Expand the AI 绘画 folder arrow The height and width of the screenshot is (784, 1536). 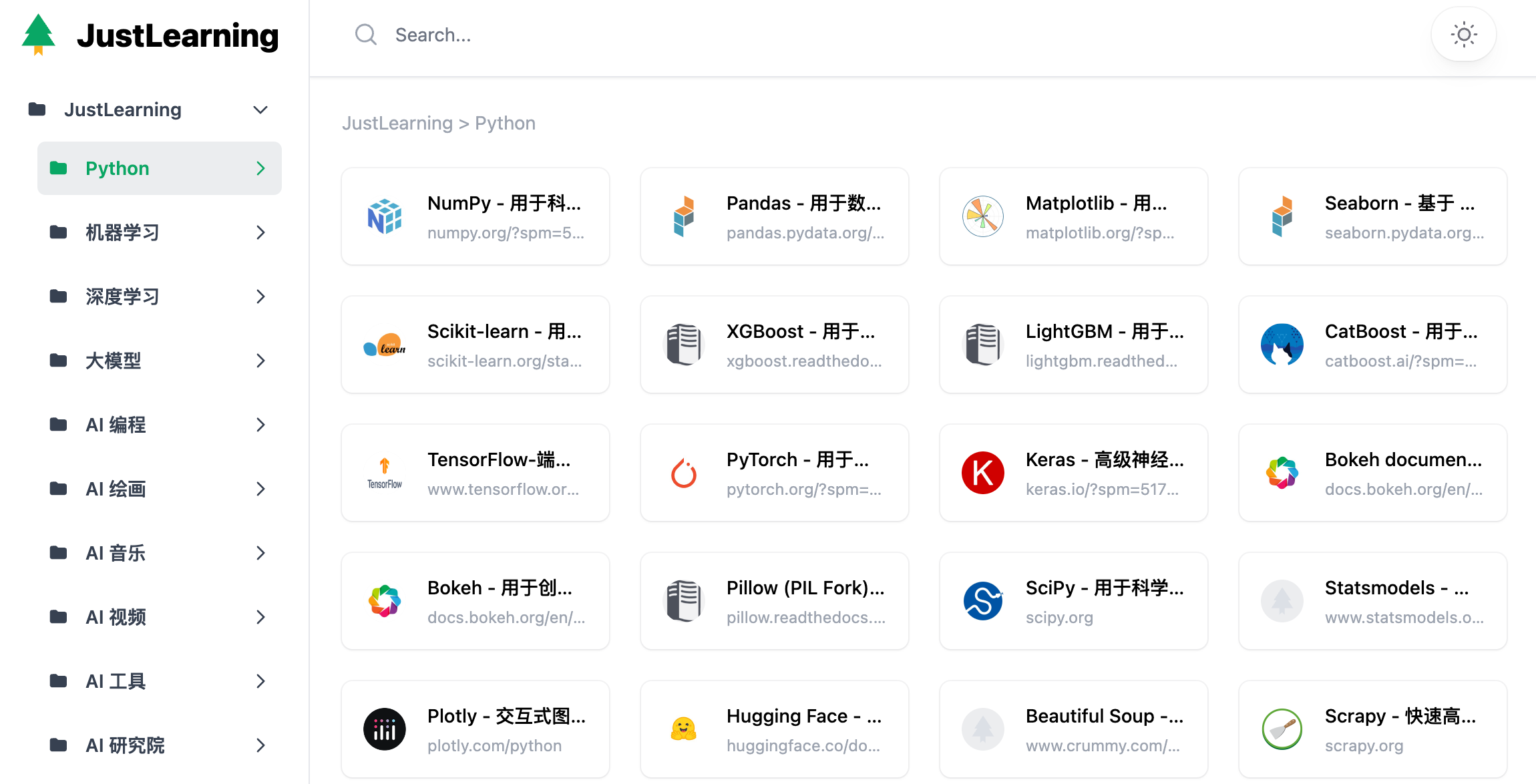tap(260, 489)
